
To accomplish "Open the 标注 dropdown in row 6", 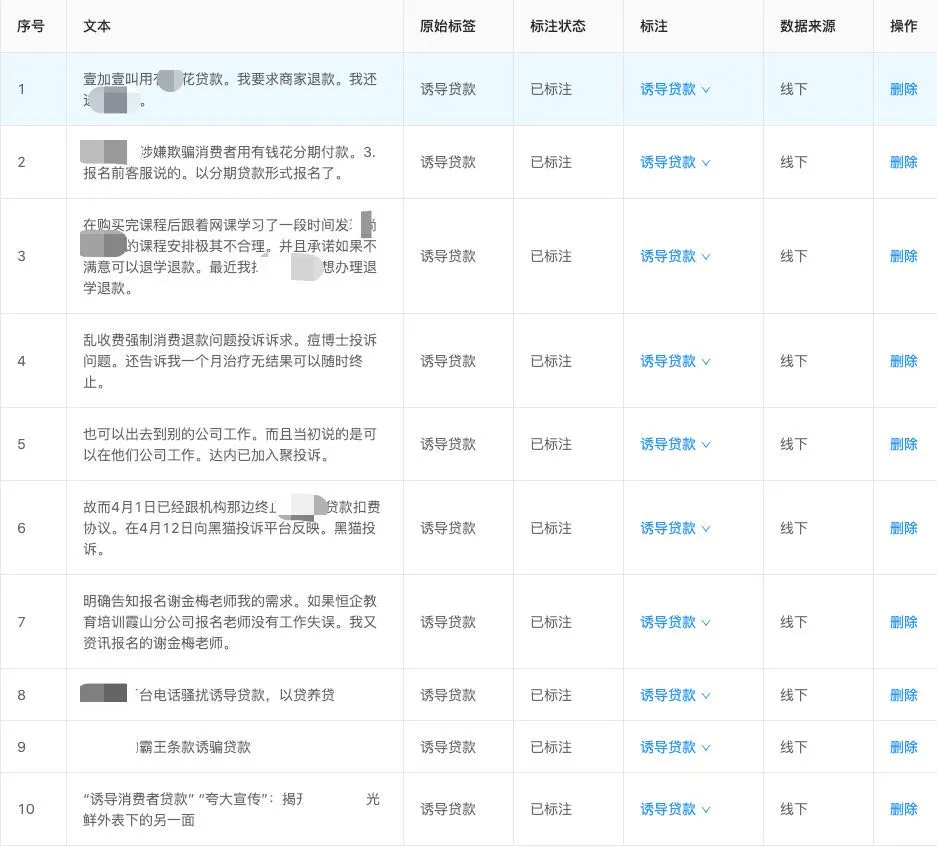I will [x=675, y=528].
